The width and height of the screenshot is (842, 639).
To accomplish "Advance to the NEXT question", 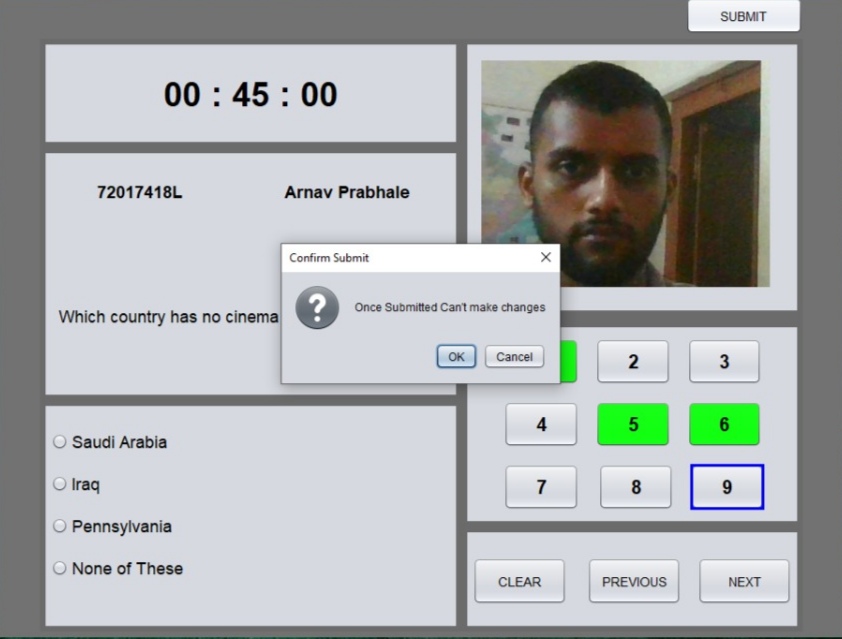I will [x=743, y=581].
